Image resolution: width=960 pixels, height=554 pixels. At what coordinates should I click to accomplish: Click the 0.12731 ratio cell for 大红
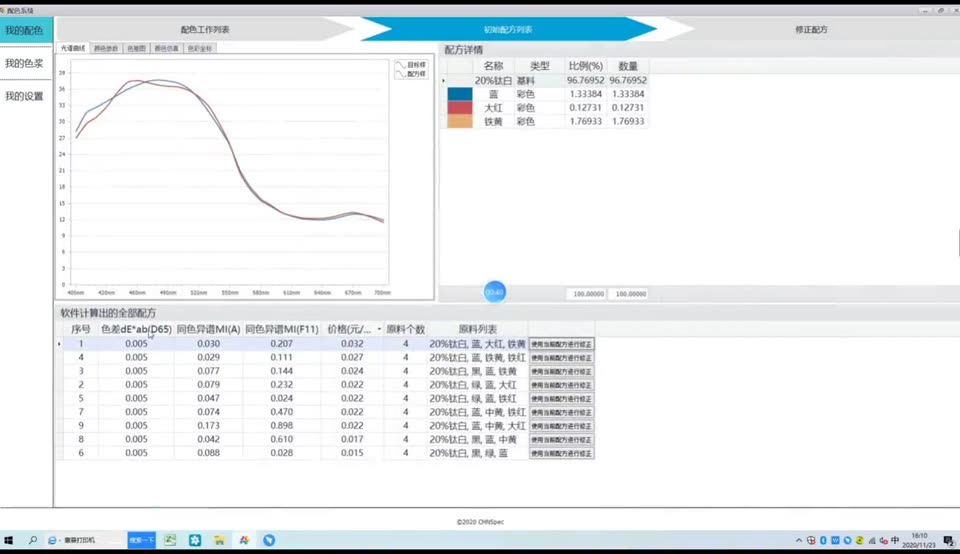pos(585,108)
